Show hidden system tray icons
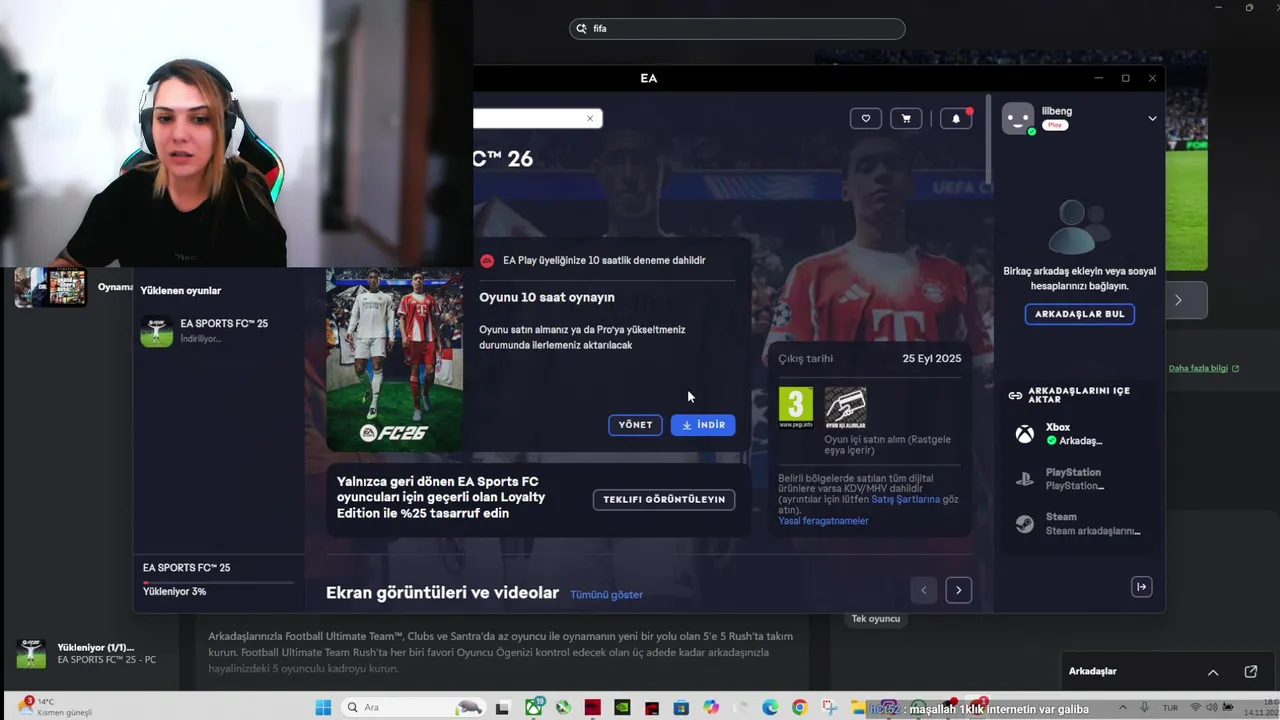 click(x=1123, y=707)
